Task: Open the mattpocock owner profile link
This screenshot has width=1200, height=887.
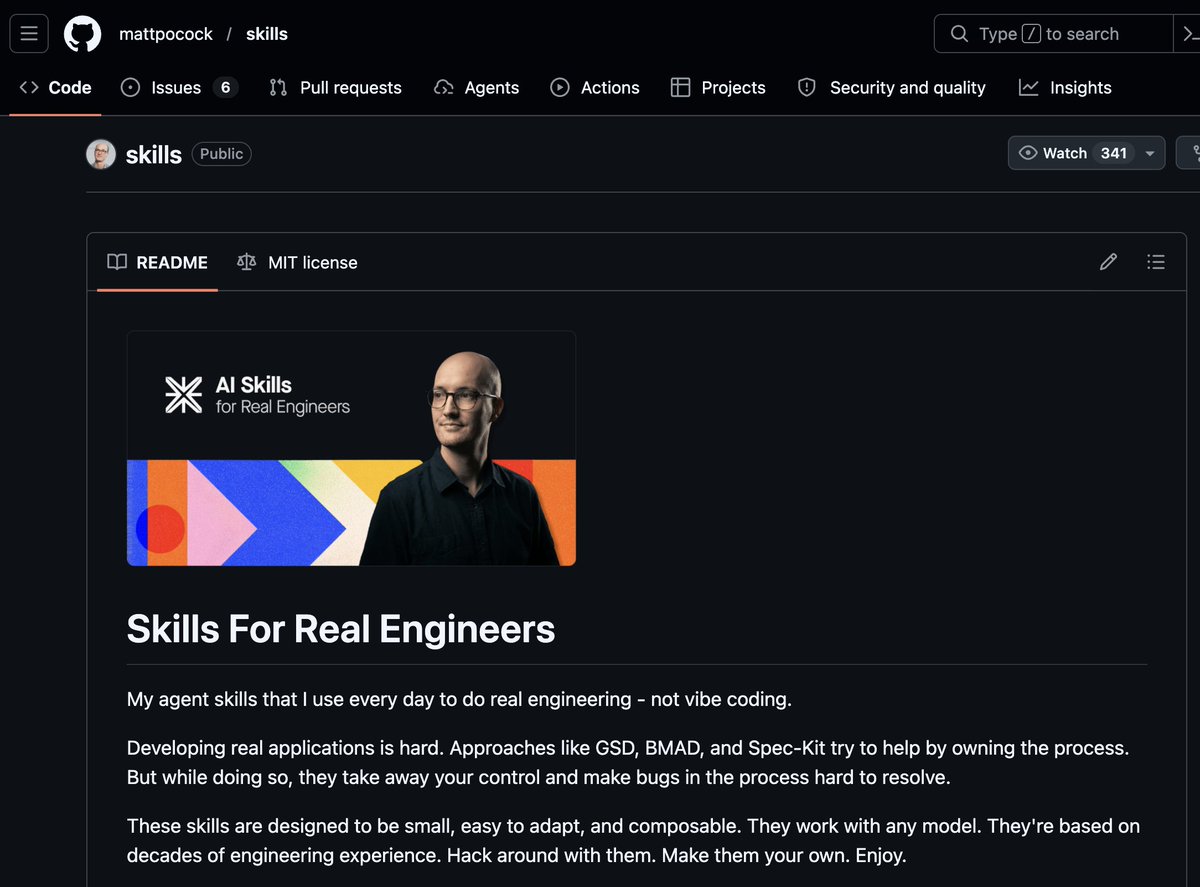Action: tap(166, 34)
